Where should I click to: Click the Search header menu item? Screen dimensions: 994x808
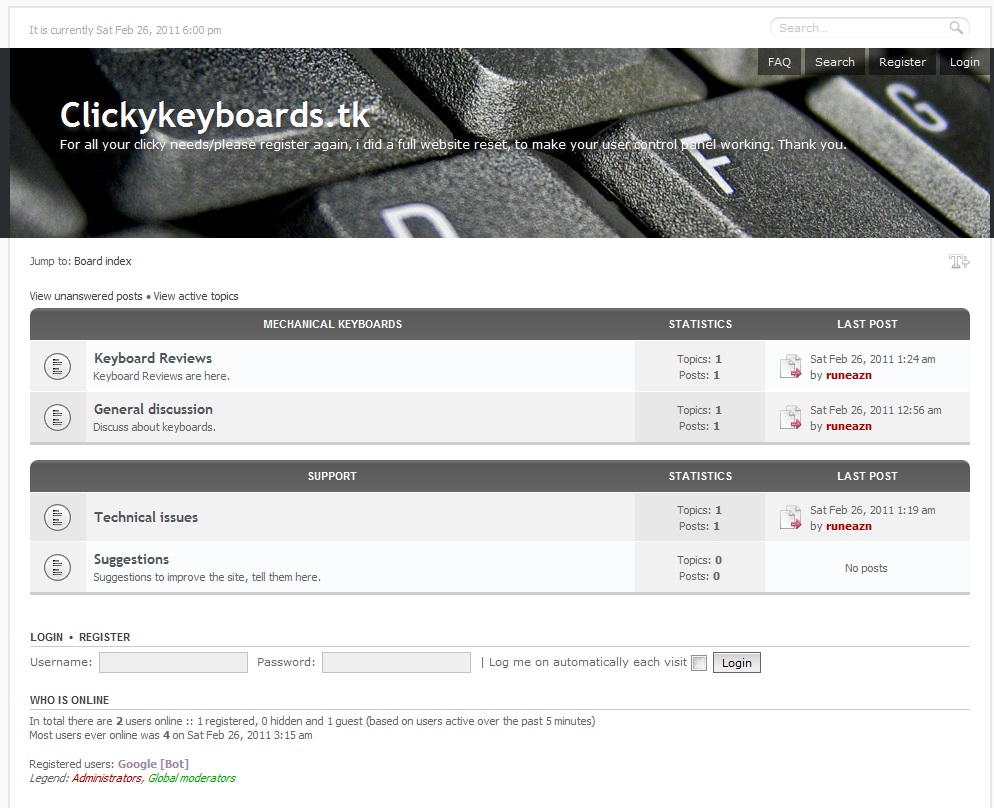tap(834, 62)
